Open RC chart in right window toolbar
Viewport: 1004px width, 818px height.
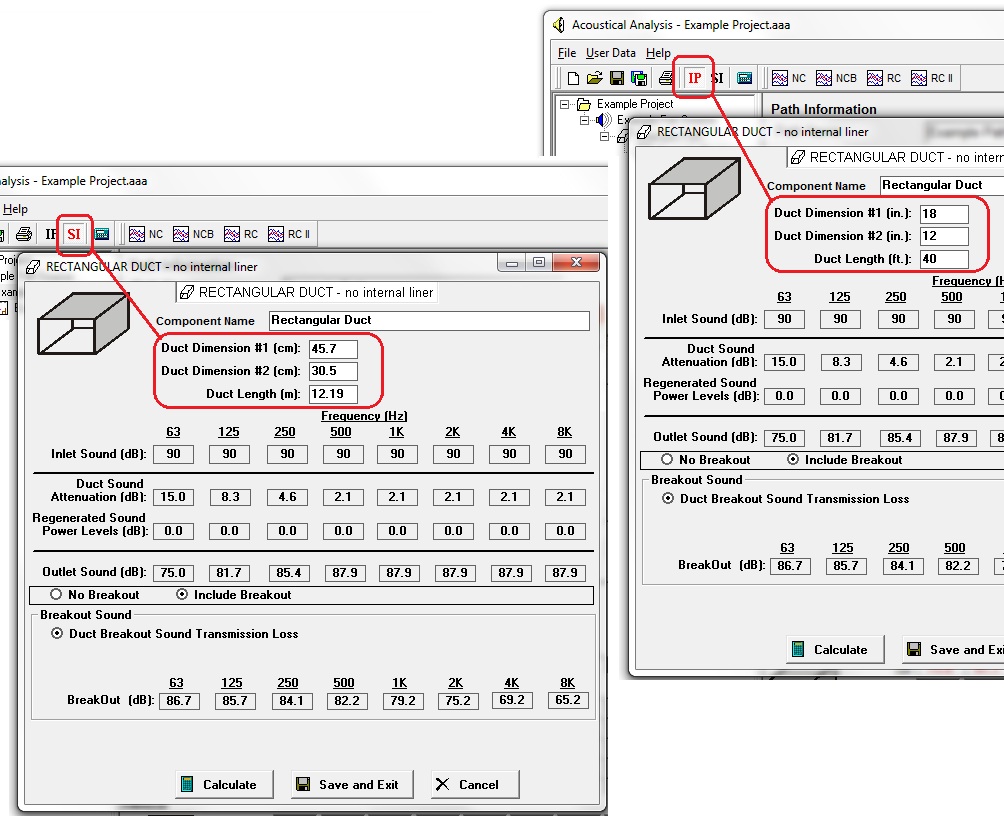[884, 78]
